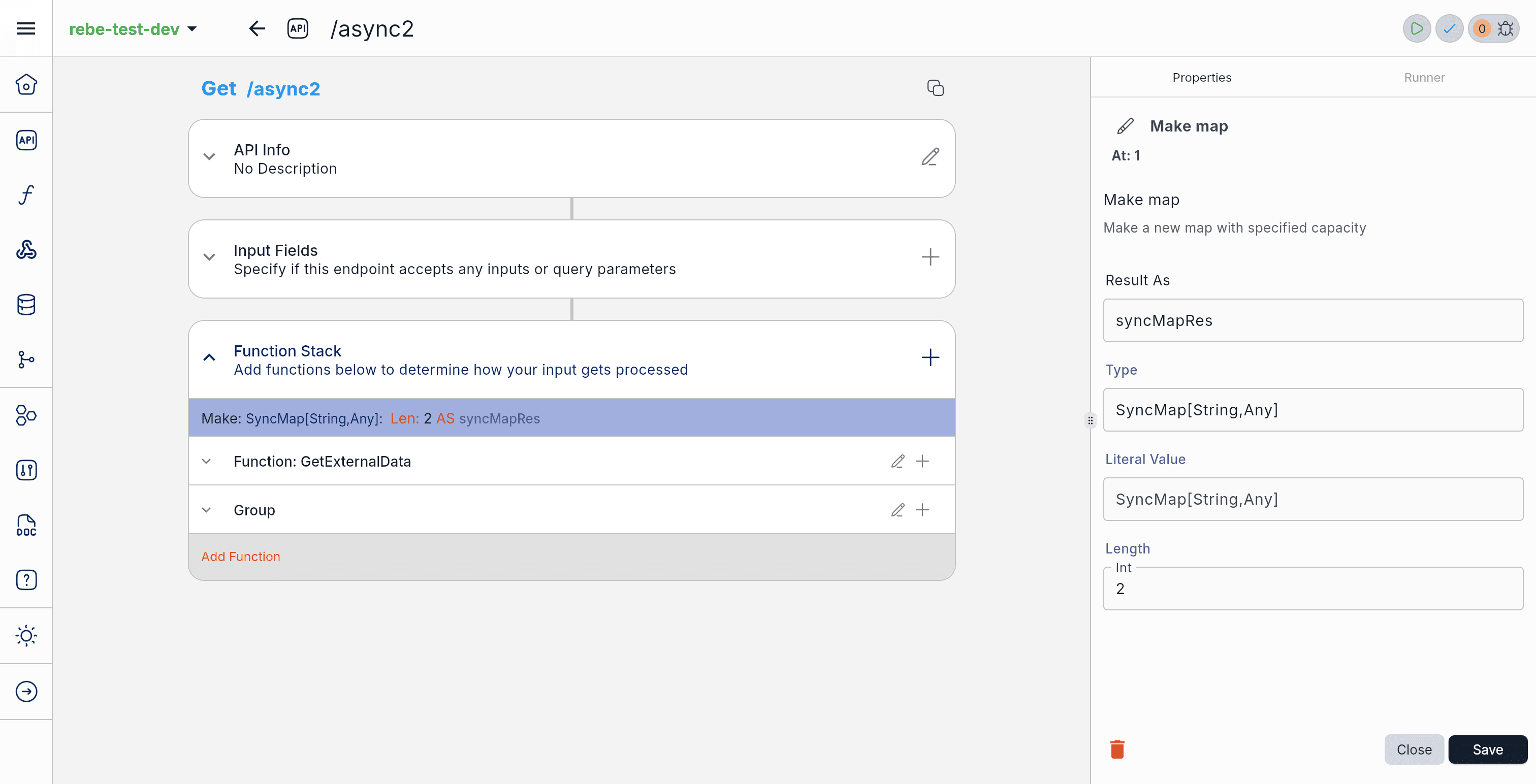Viewport: 1536px width, 784px height.
Task: Click the panel resize drag handle
Action: click(x=1090, y=420)
